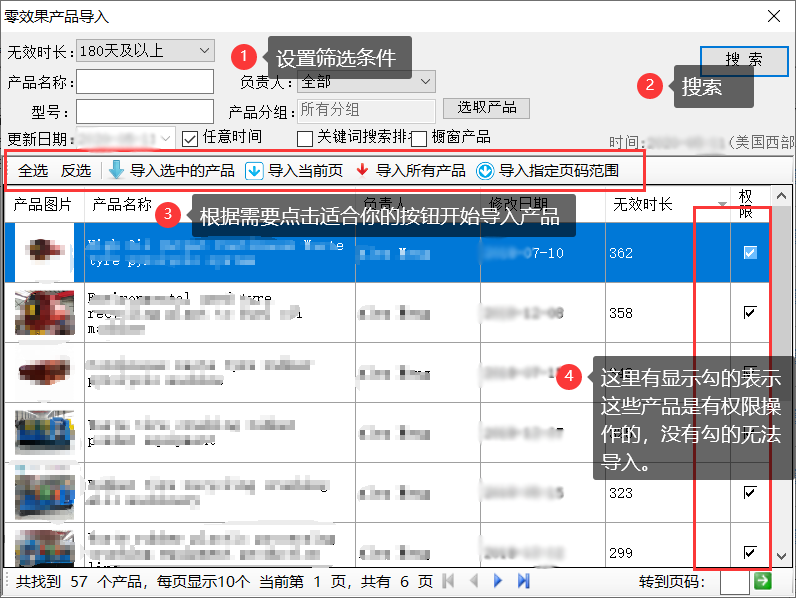This screenshot has height=598, width=796.
Task: Open 负责人 dropdown
Action: 425,81
